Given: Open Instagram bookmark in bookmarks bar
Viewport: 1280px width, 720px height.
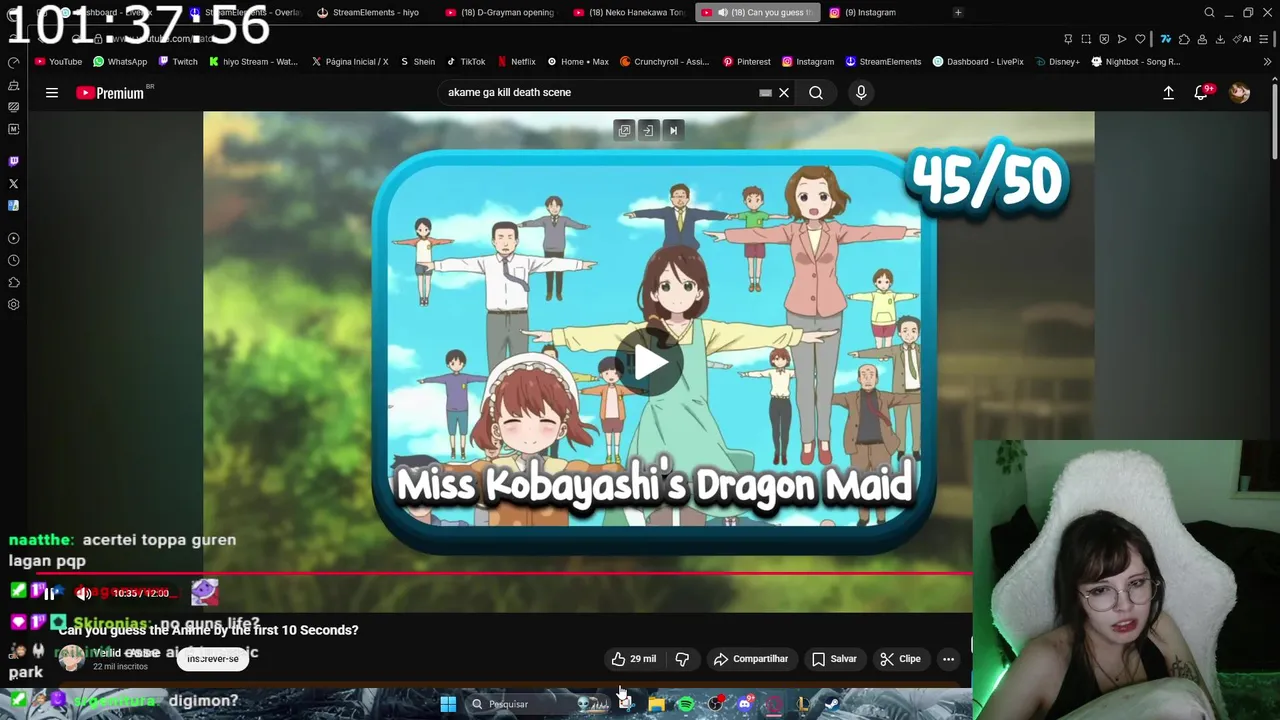Looking at the screenshot, I should [808, 62].
